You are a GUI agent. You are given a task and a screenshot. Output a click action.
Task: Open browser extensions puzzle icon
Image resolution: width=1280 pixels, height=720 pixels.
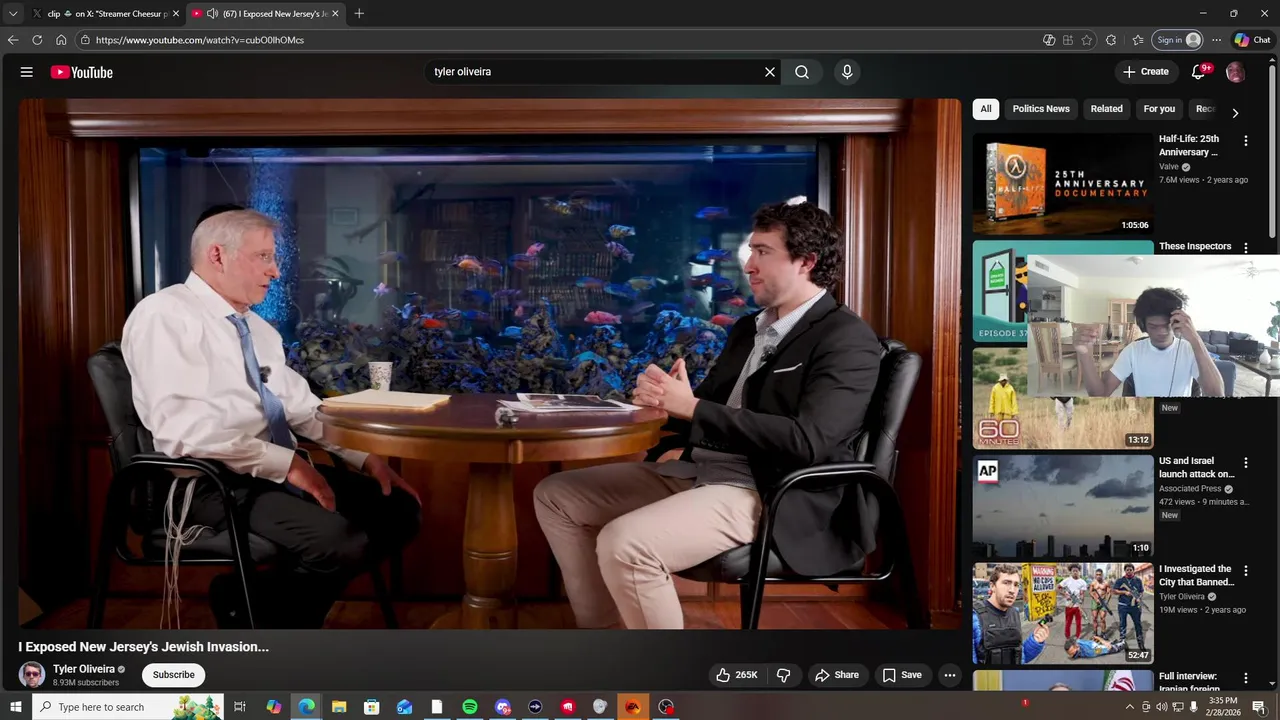1111,40
